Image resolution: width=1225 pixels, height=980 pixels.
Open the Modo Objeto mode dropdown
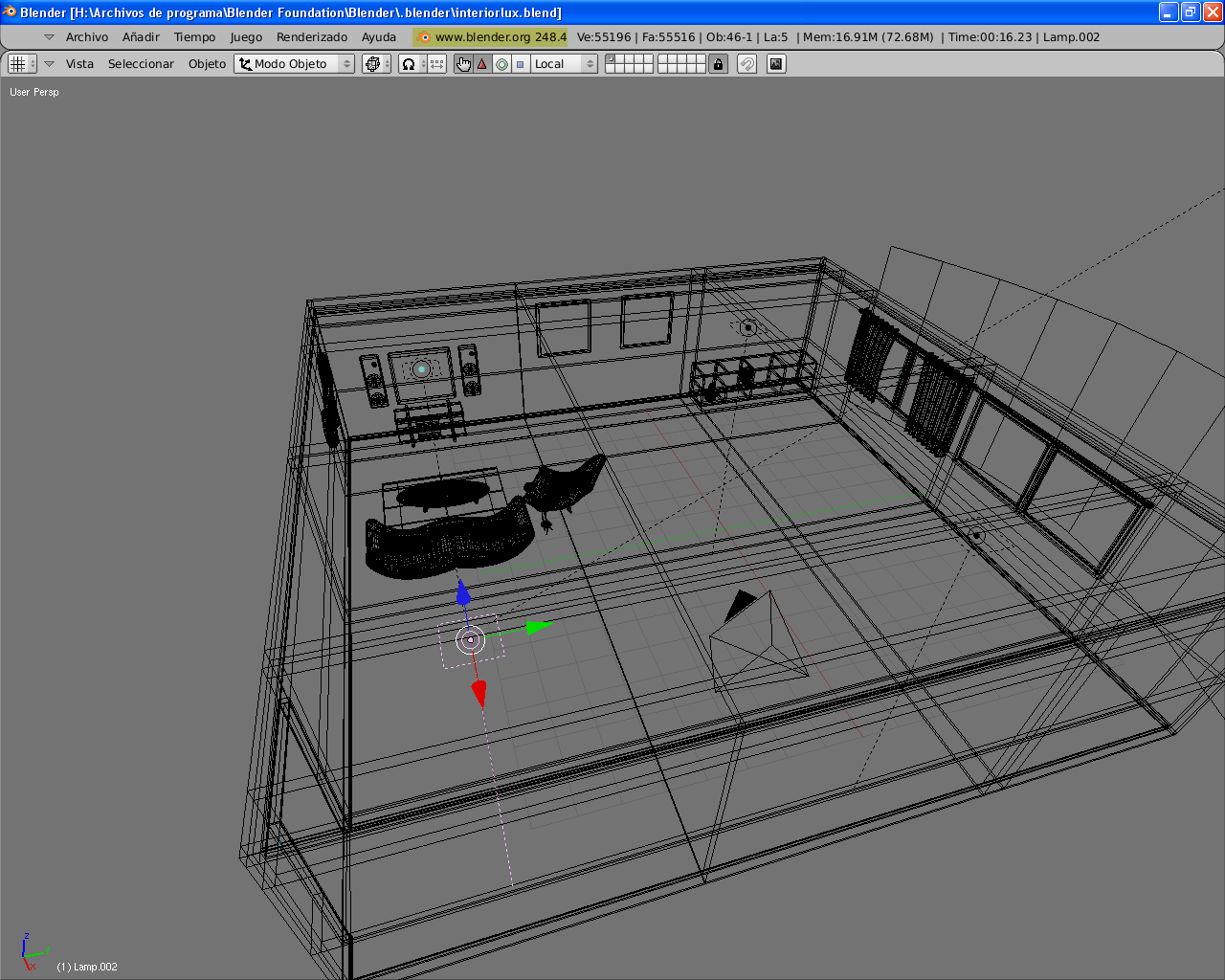point(295,64)
